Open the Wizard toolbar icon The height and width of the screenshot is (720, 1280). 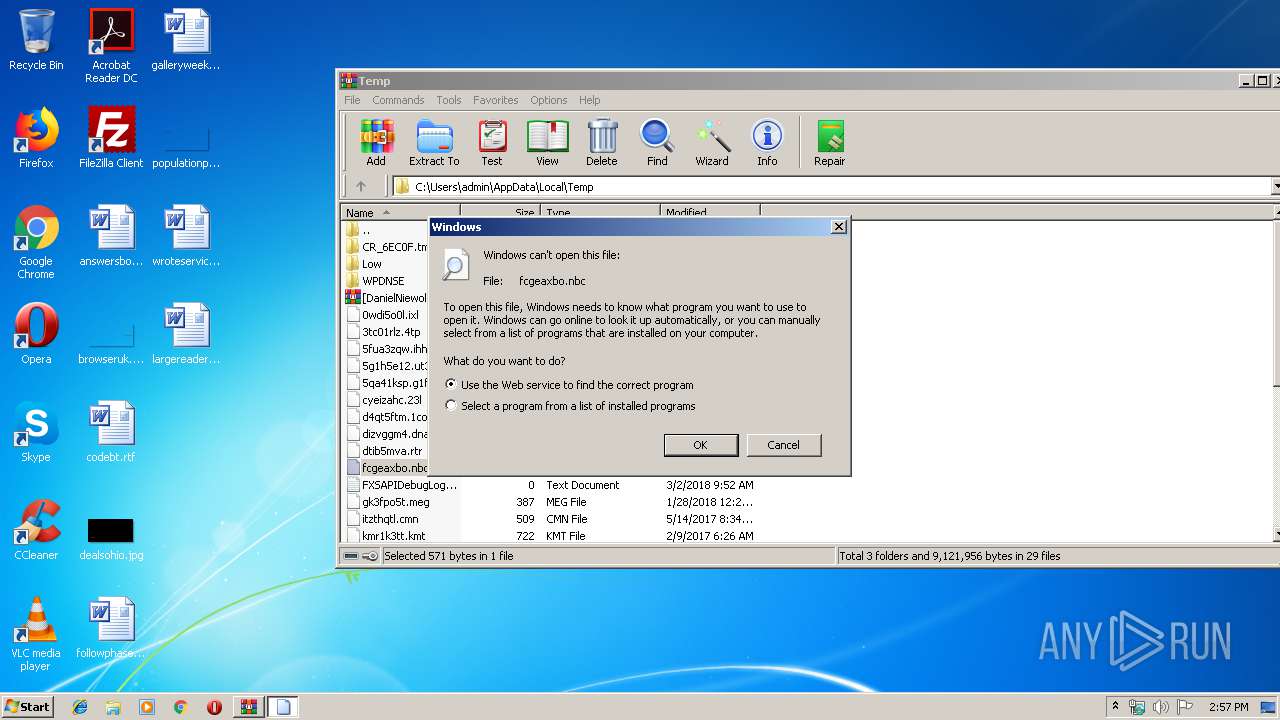point(712,143)
